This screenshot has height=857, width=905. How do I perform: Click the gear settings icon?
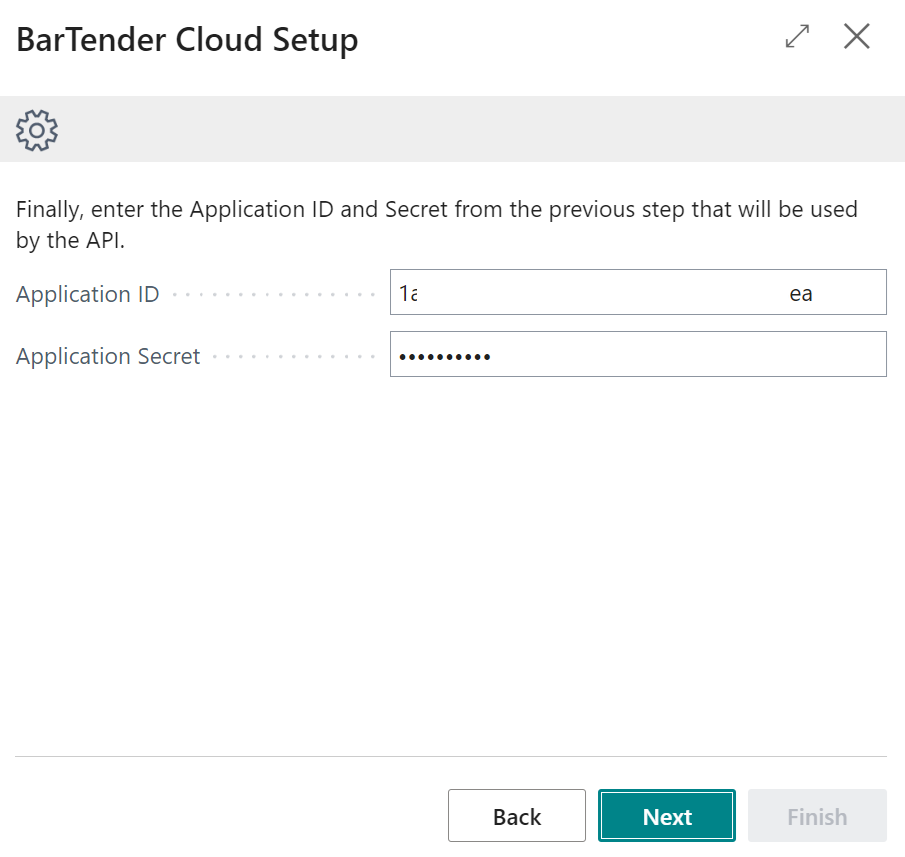pos(37,130)
